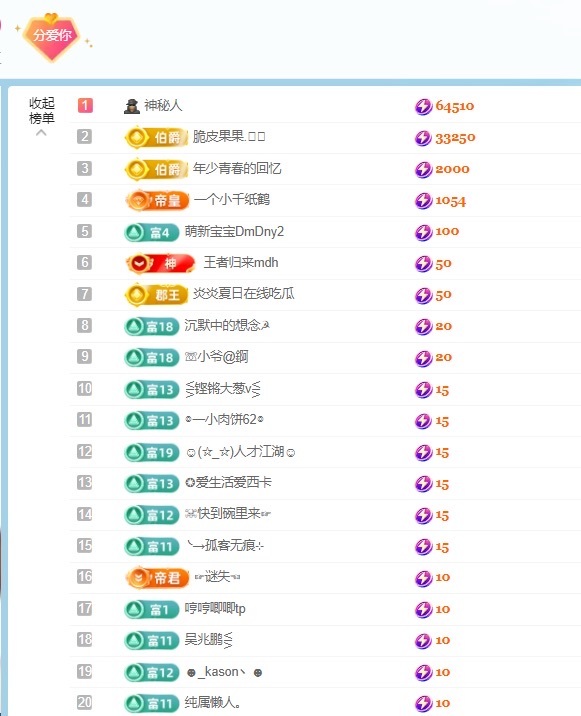Click the grey rank 20 number badge
Image resolution: width=581 pixels, height=716 pixels.
[x=85, y=702]
